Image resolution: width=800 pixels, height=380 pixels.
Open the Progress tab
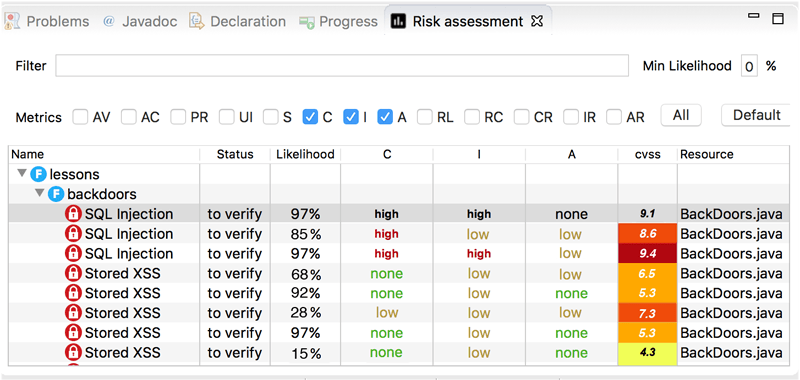click(x=339, y=21)
